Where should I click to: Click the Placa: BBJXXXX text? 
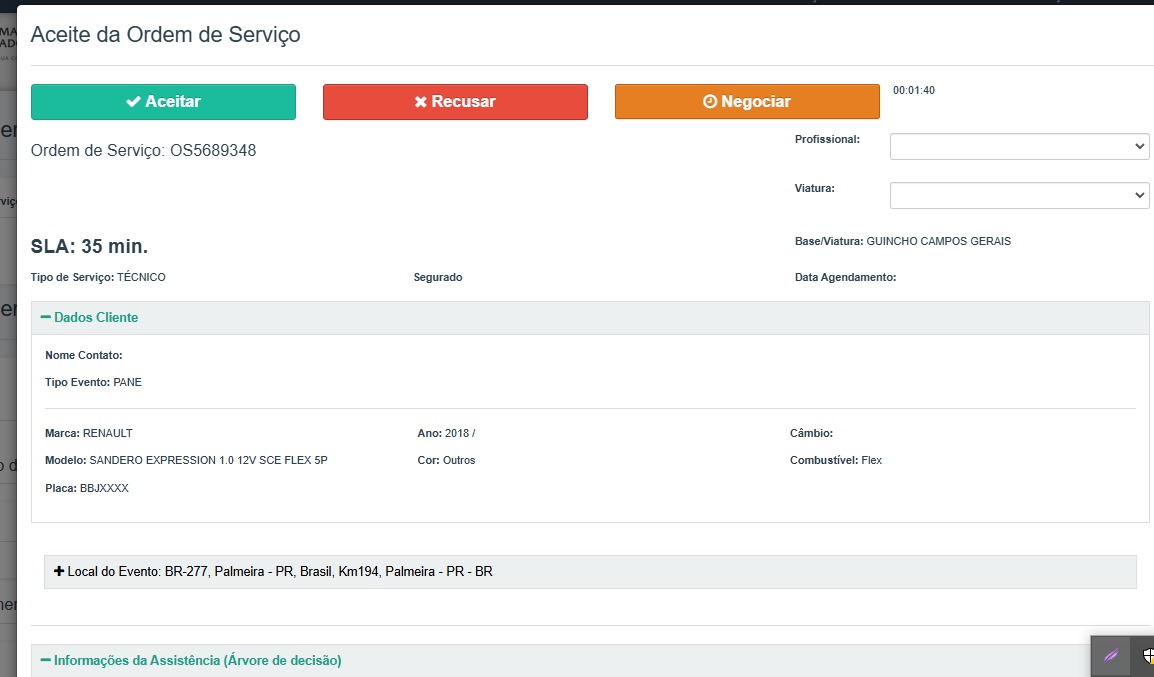point(87,488)
